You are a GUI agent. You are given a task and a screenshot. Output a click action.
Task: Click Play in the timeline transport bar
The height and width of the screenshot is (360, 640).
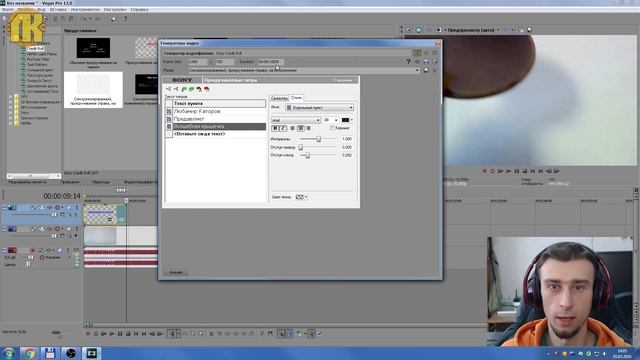coord(112,334)
